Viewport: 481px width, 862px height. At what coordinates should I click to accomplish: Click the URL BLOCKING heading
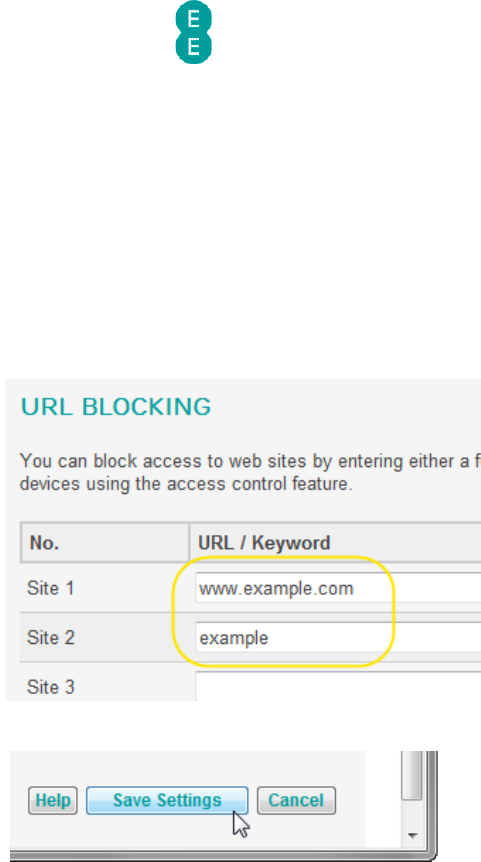coord(116,407)
